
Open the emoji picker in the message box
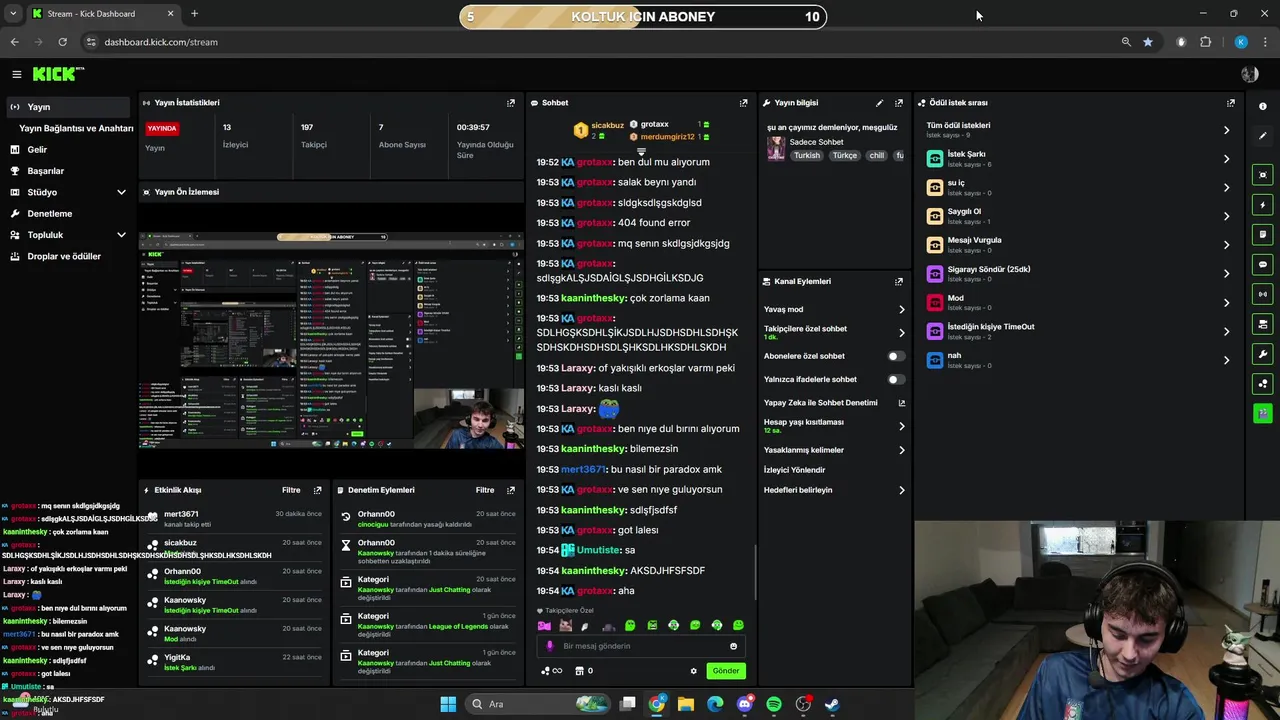click(x=733, y=647)
